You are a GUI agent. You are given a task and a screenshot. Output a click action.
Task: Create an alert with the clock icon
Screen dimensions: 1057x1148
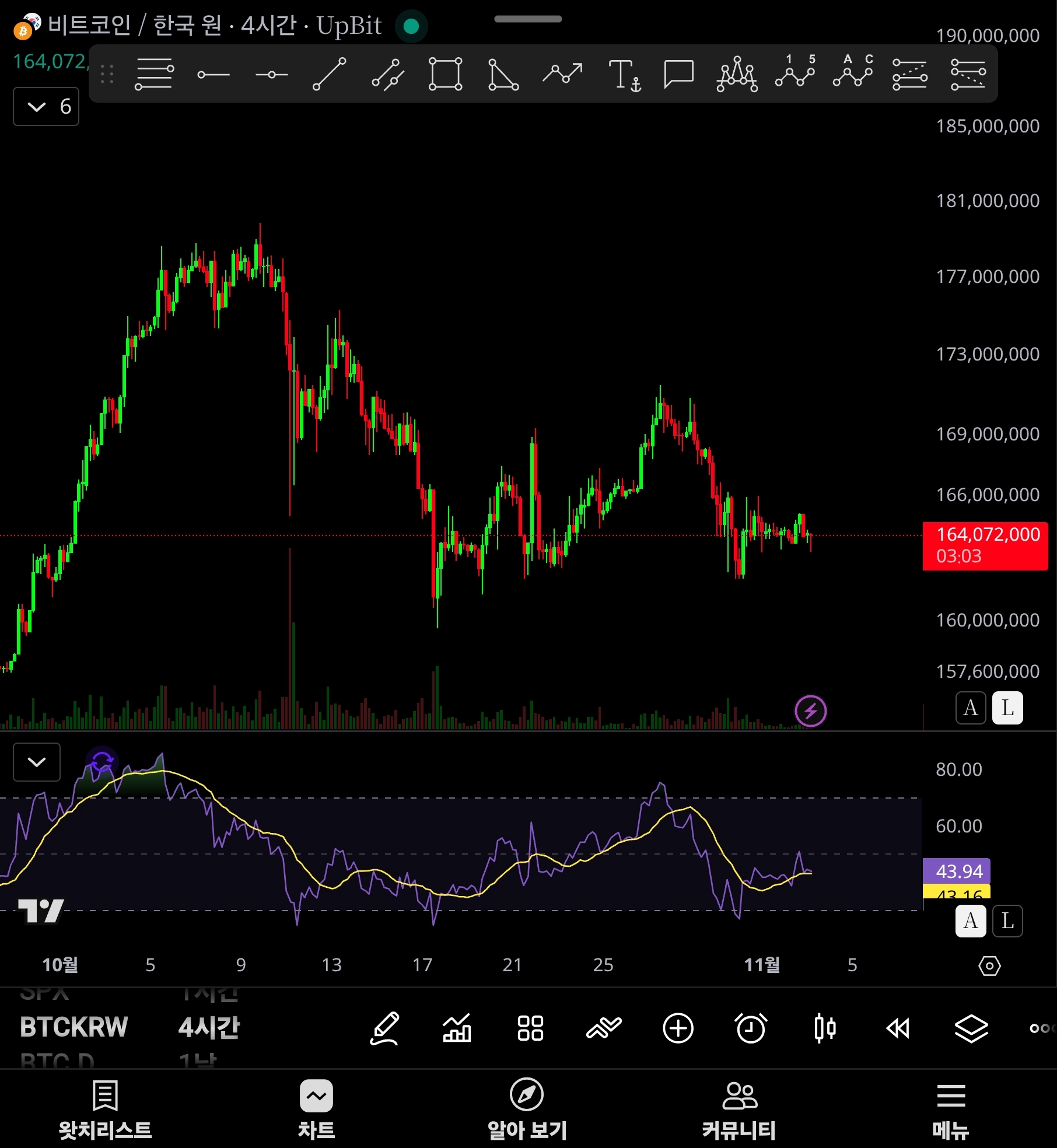point(751,1028)
